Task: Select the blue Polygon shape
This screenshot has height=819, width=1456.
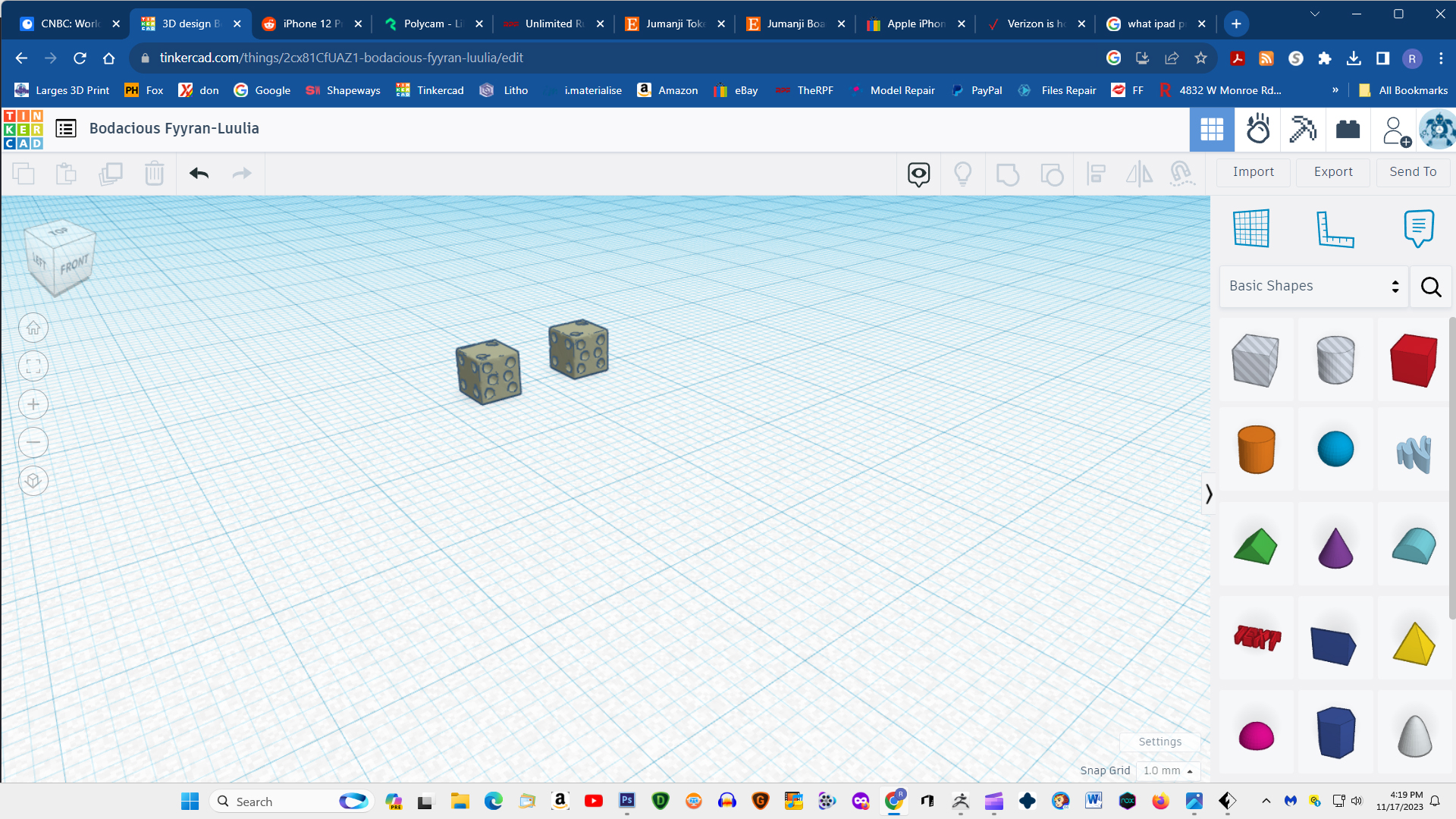Action: pos(1335,733)
